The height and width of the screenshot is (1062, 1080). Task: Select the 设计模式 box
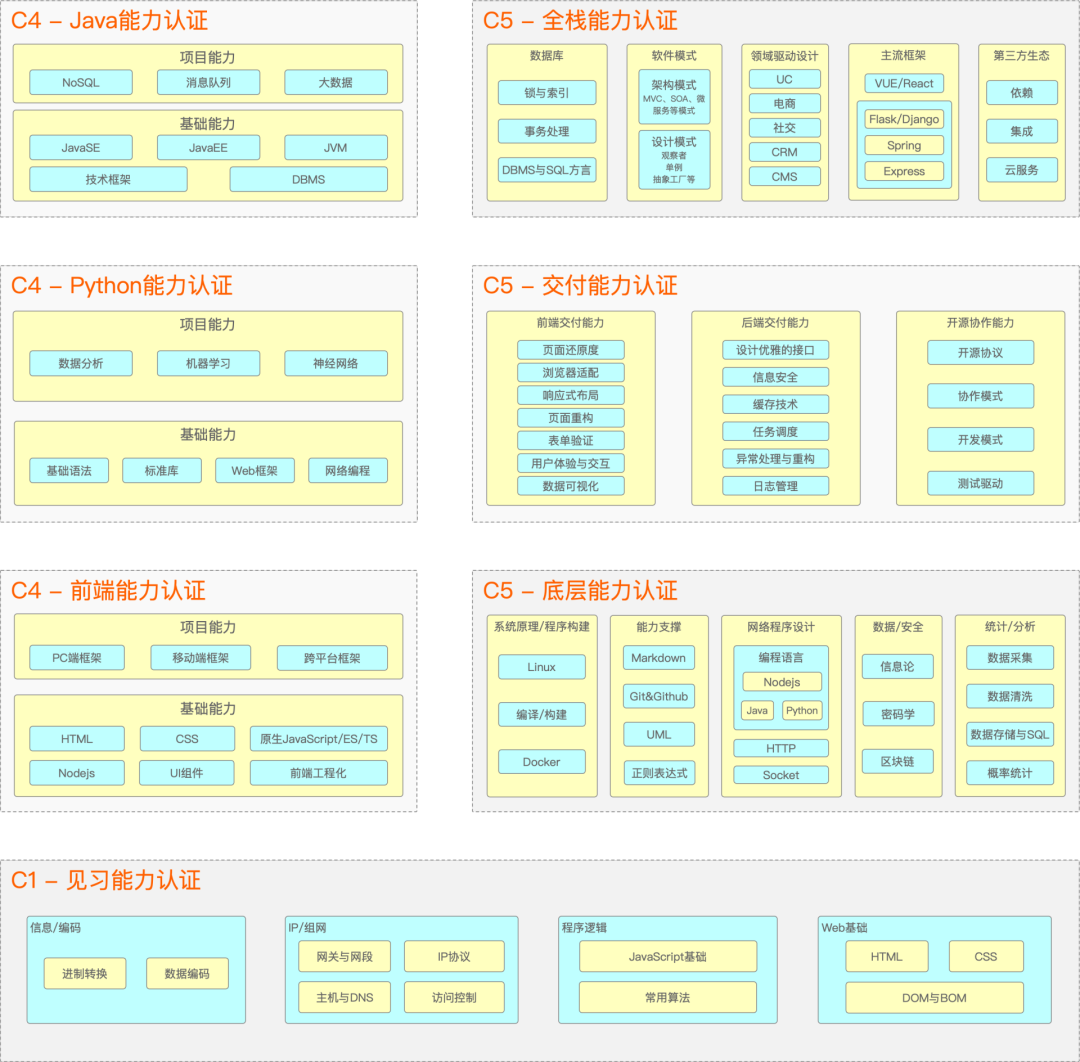pyautogui.click(x=674, y=159)
